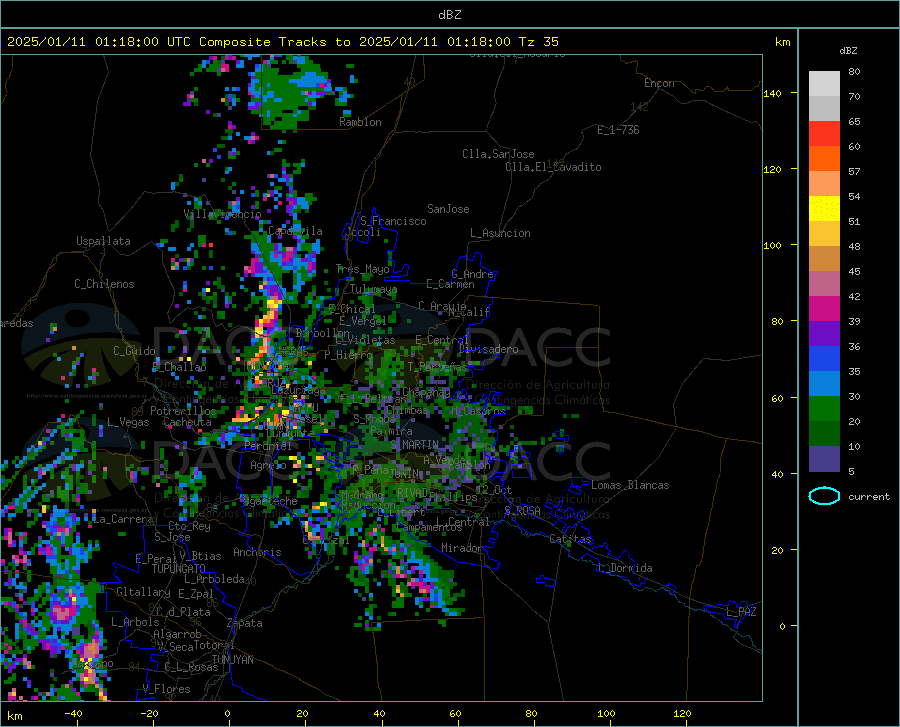Viewport: 900px width, 727px height.
Task: Click the 'km' label at top-right of map
Action: pyautogui.click(x=782, y=42)
